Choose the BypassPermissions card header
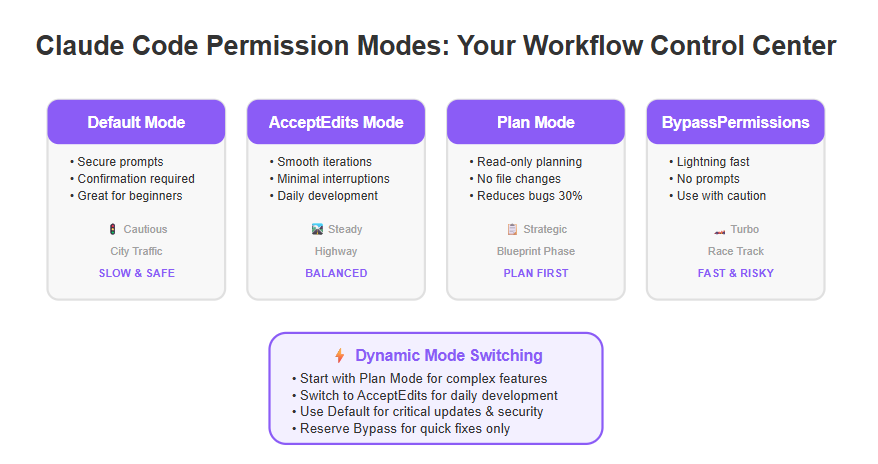This screenshot has height=464, width=878. coord(736,122)
